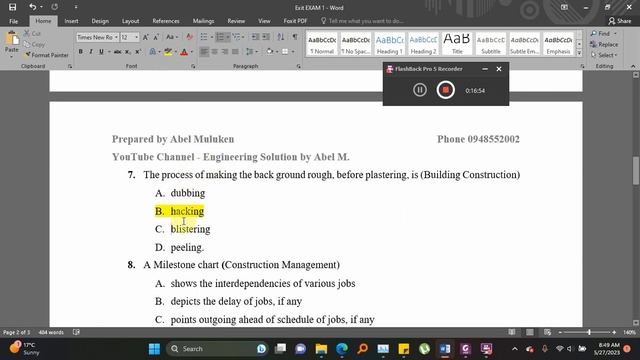Screen dimensions: 640x360
Task: Undo last action in Quick Access Toolbar
Action: 33,7
